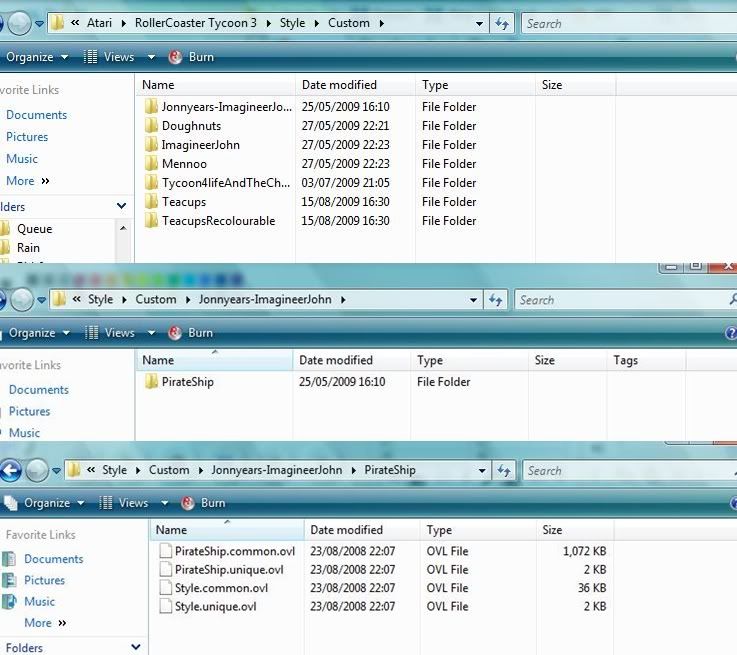Viewport: 737px width, 655px height.
Task: Click Search field in PirateShip window
Action: 630,470
